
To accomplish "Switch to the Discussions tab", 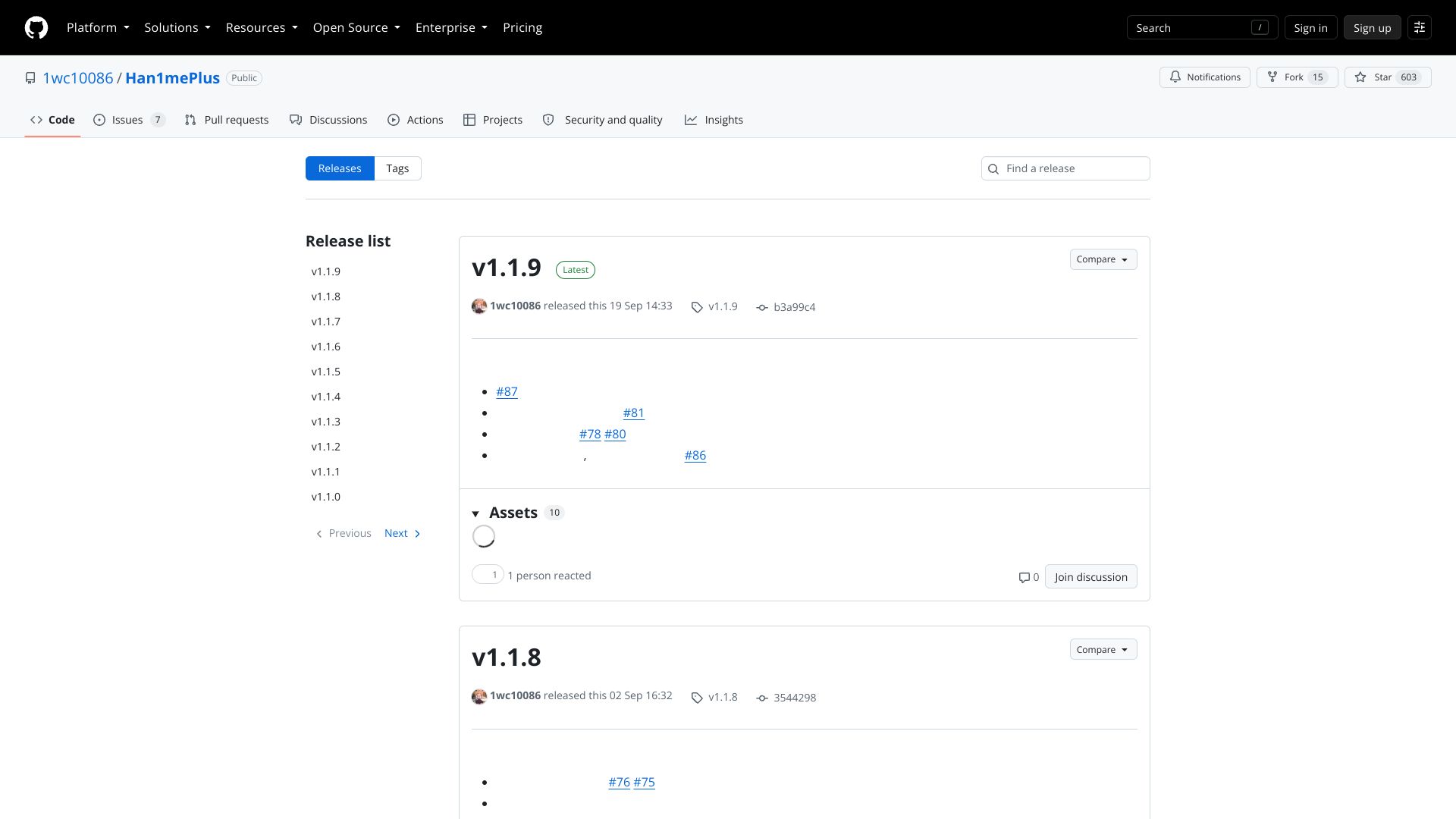I will pyautogui.click(x=328, y=120).
